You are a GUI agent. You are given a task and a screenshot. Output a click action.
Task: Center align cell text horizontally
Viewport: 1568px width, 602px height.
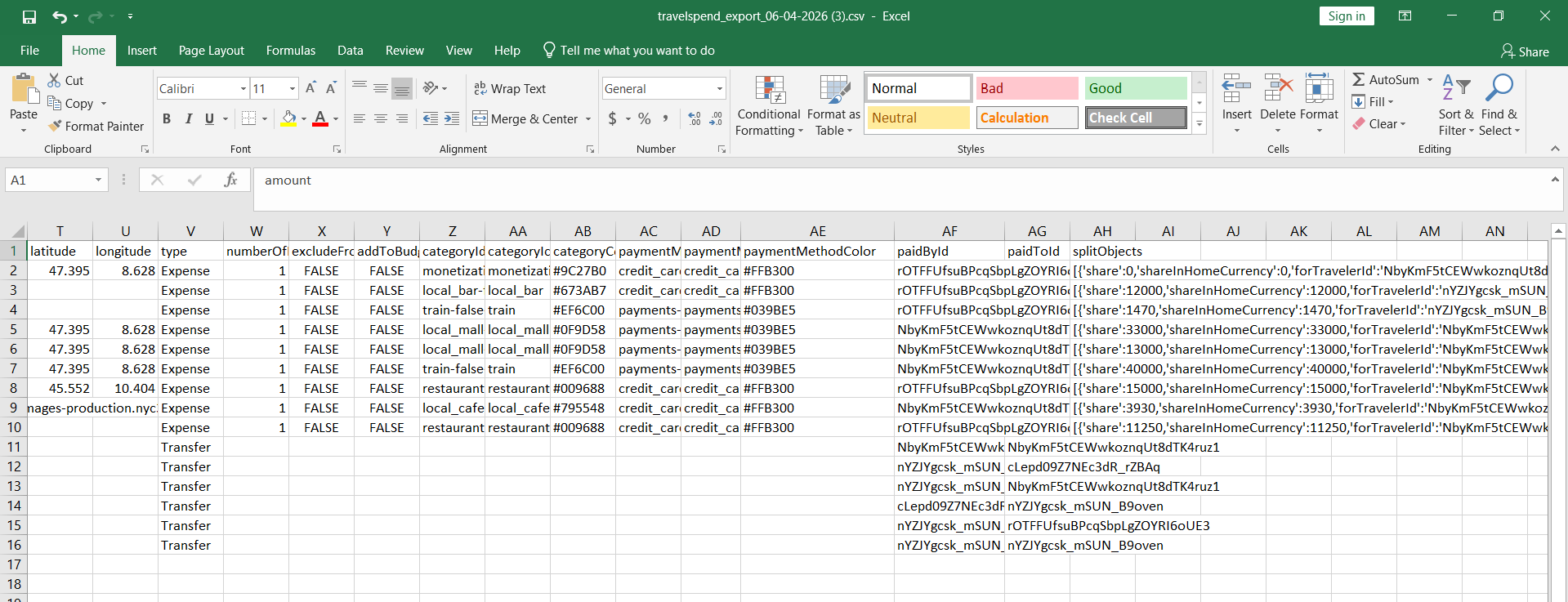[381, 119]
